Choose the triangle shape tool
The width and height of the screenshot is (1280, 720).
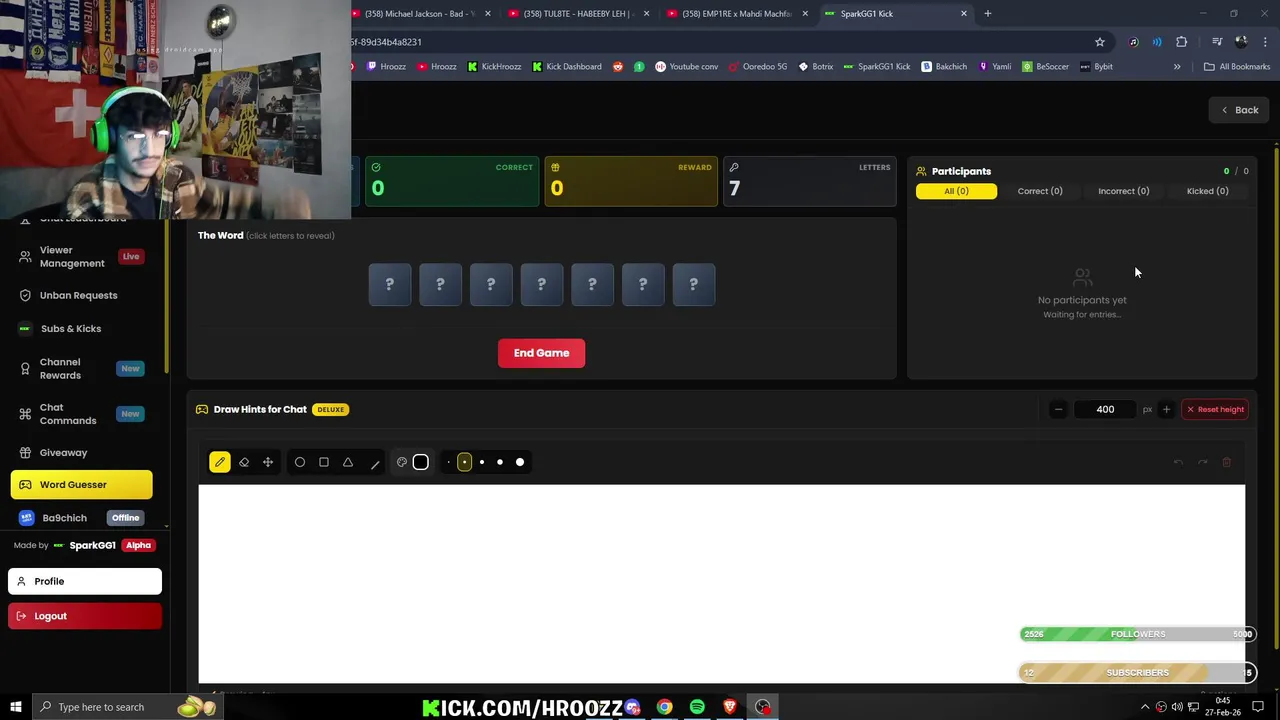coord(348,462)
